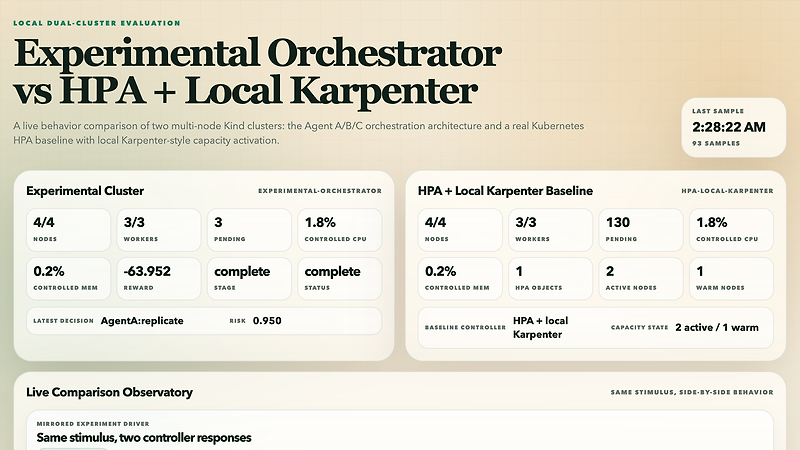Click the "complete" Stage card
The image size is (800, 450).
click(x=249, y=279)
